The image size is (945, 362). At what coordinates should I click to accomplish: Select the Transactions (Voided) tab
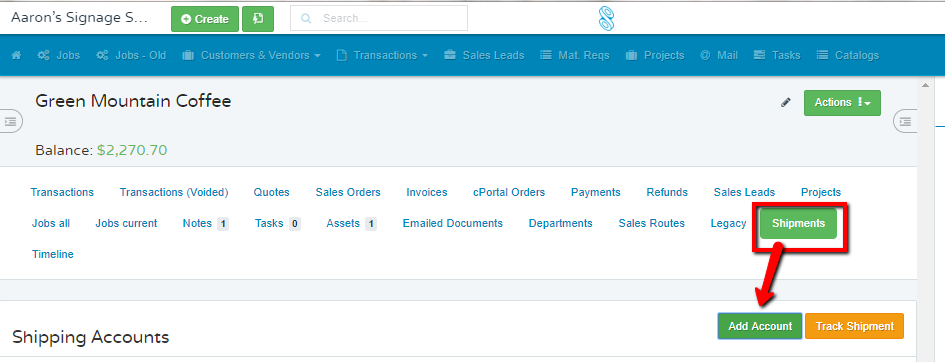pos(174,192)
